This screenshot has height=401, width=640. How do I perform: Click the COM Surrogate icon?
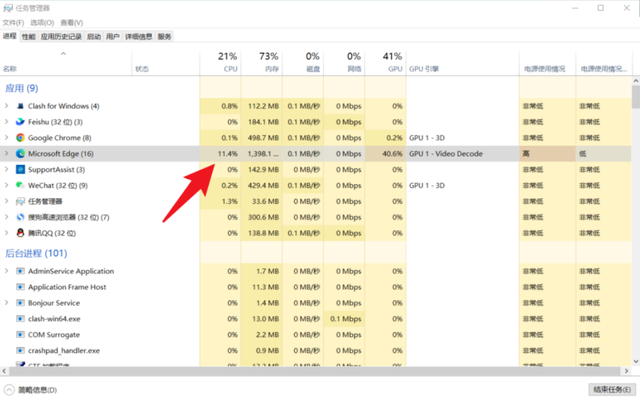coord(20,335)
